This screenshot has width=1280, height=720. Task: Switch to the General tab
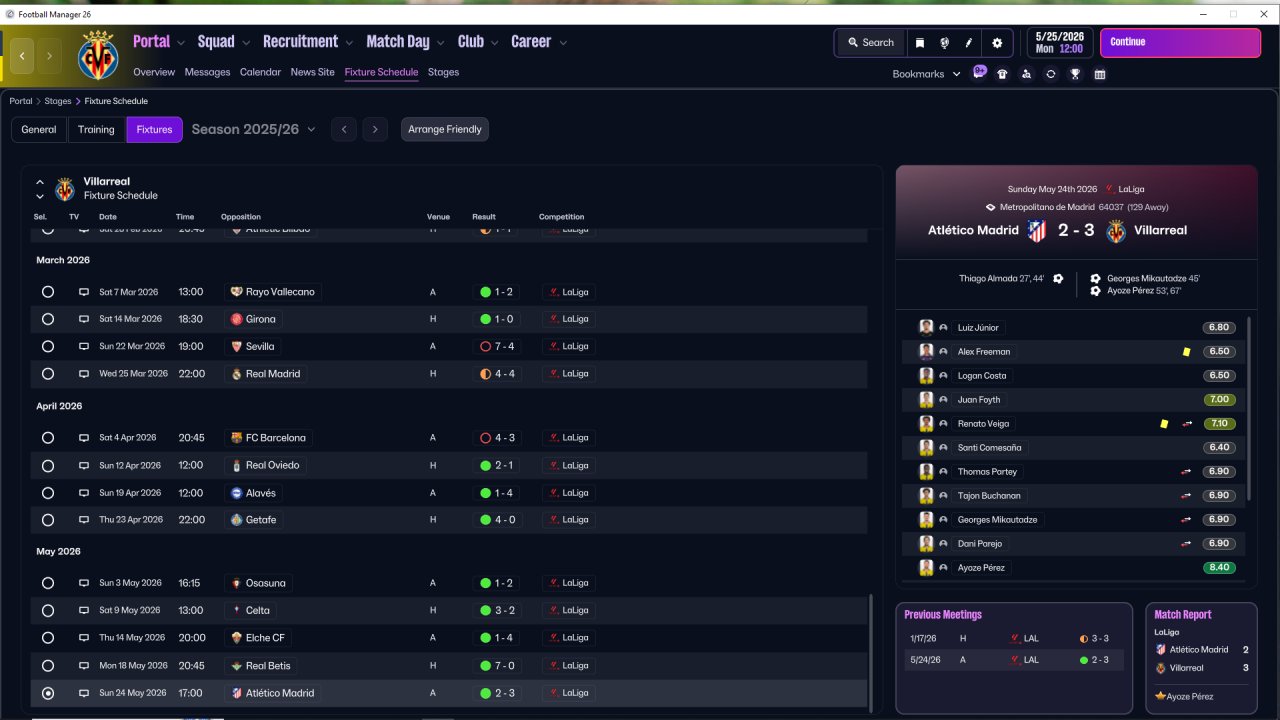pyautogui.click(x=39, y=129)
